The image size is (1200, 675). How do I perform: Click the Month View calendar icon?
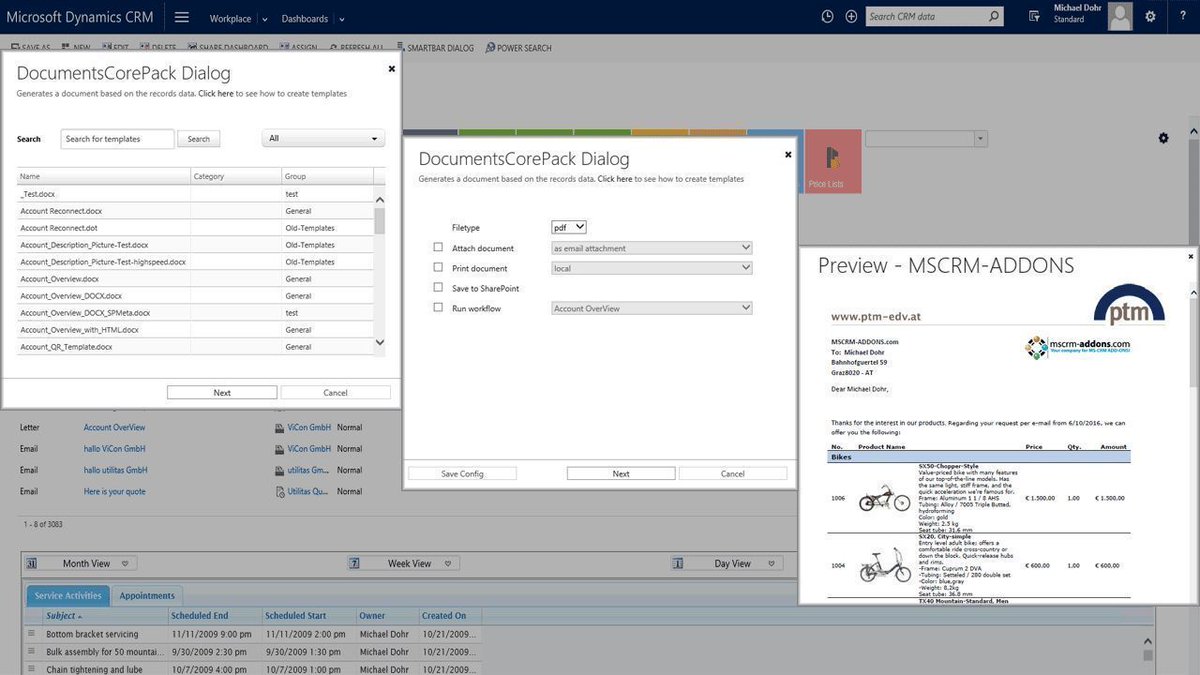tap(32, 563)
